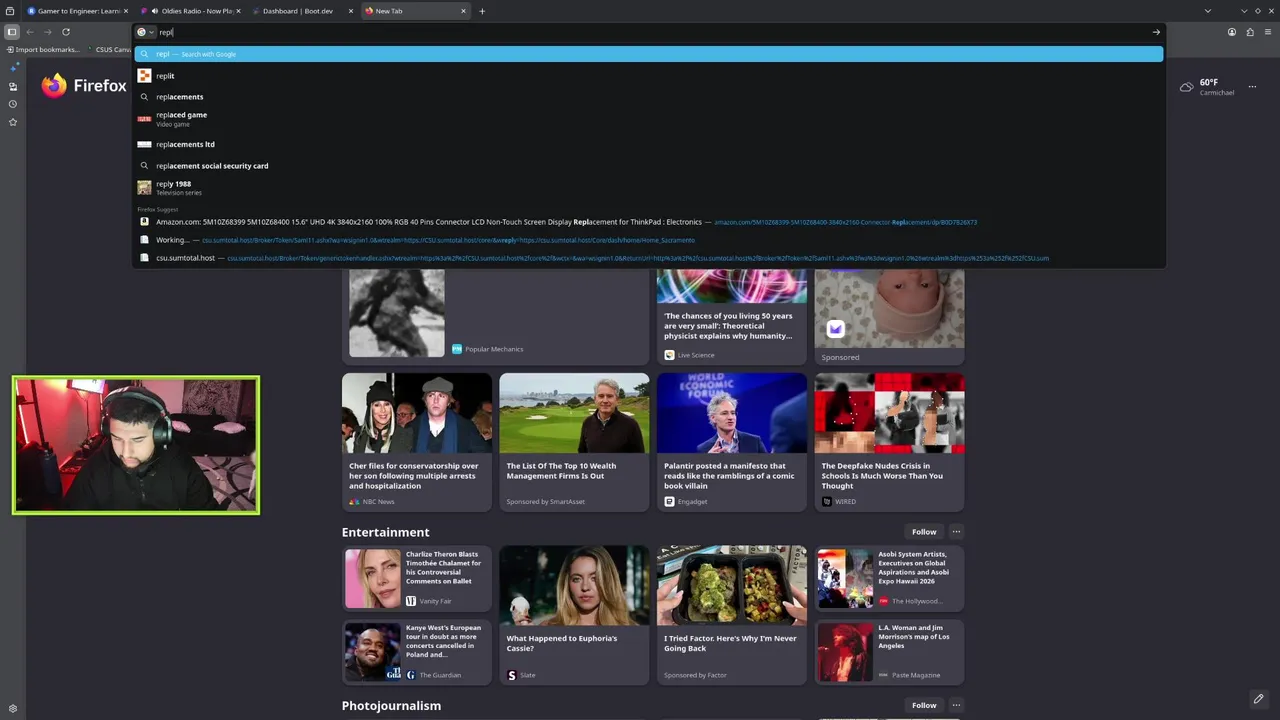Screen dimensions: 1280x720
Task: Open synced tabs icon in the sidebar
Action: [13, 87]
